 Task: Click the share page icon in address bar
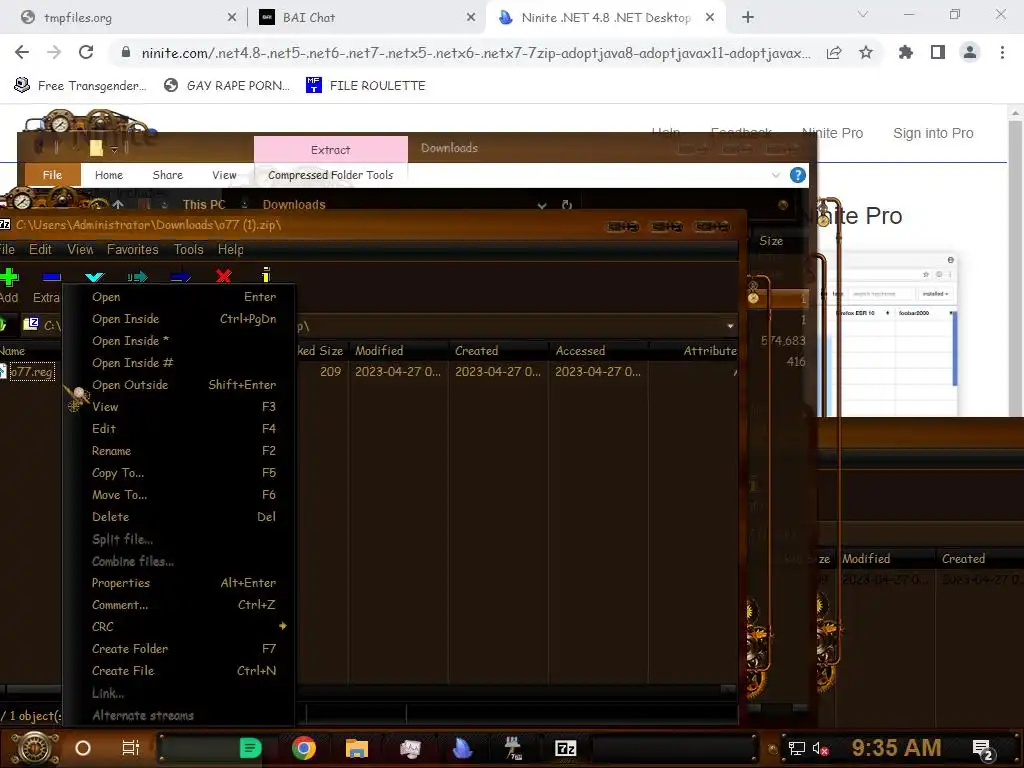click(x=833, y=53)
